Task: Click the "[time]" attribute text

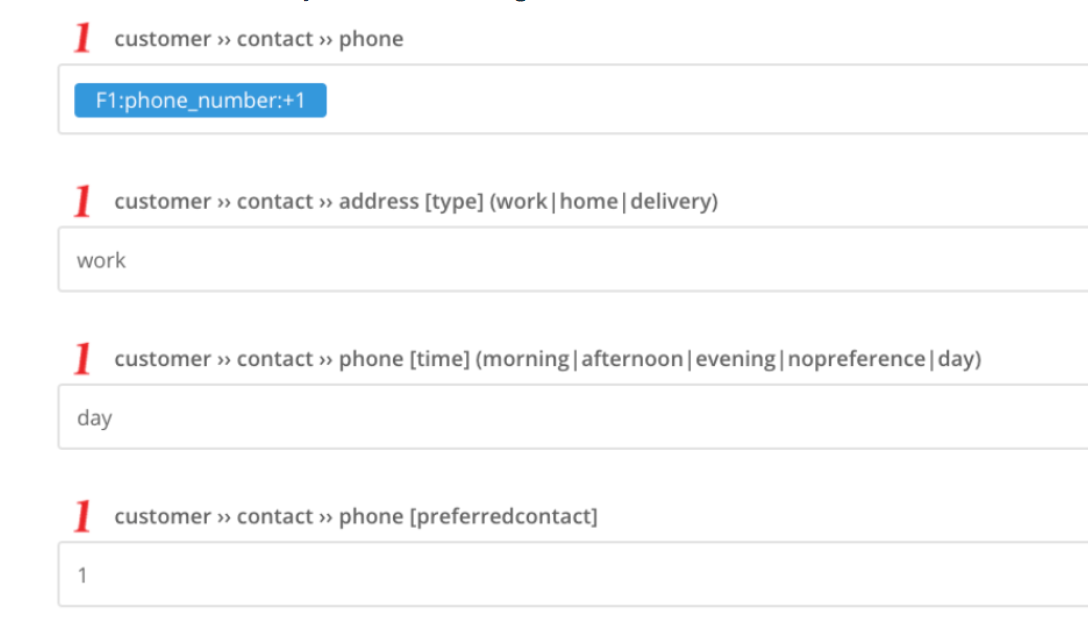Action: click(439, 359)
